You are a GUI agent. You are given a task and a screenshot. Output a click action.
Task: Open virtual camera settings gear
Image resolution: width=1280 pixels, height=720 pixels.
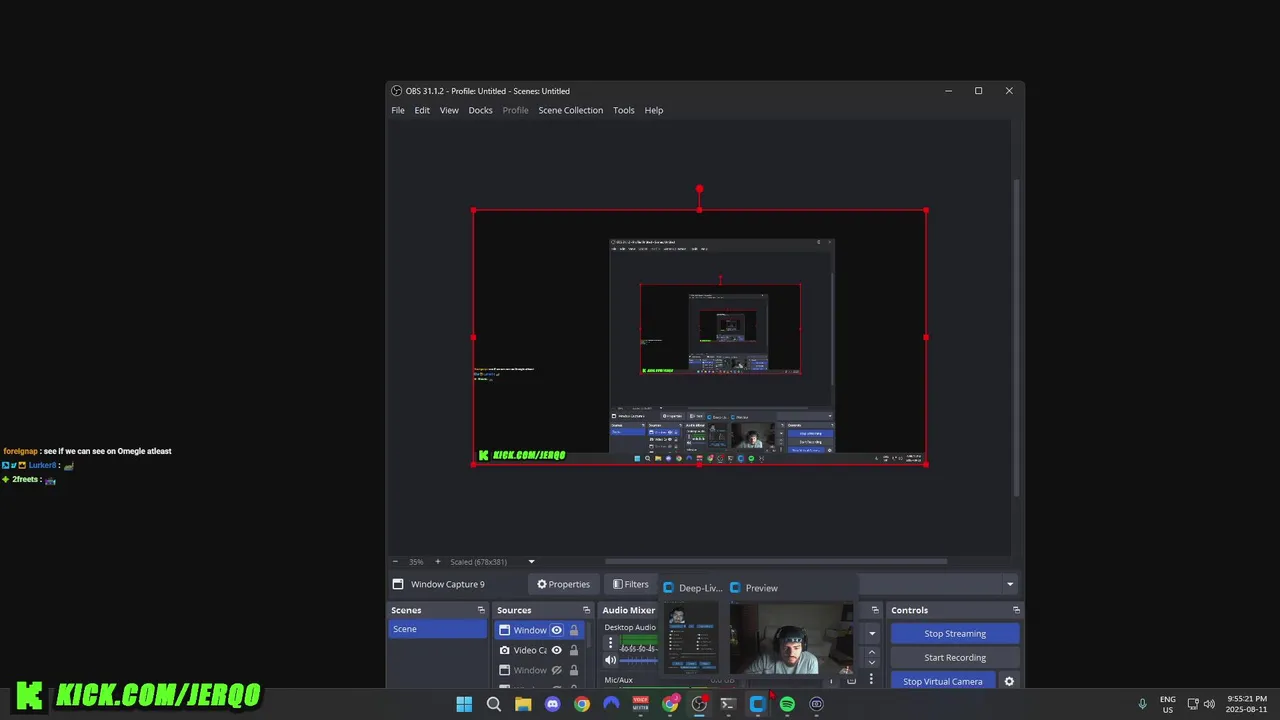click(x=1009, y=681)
